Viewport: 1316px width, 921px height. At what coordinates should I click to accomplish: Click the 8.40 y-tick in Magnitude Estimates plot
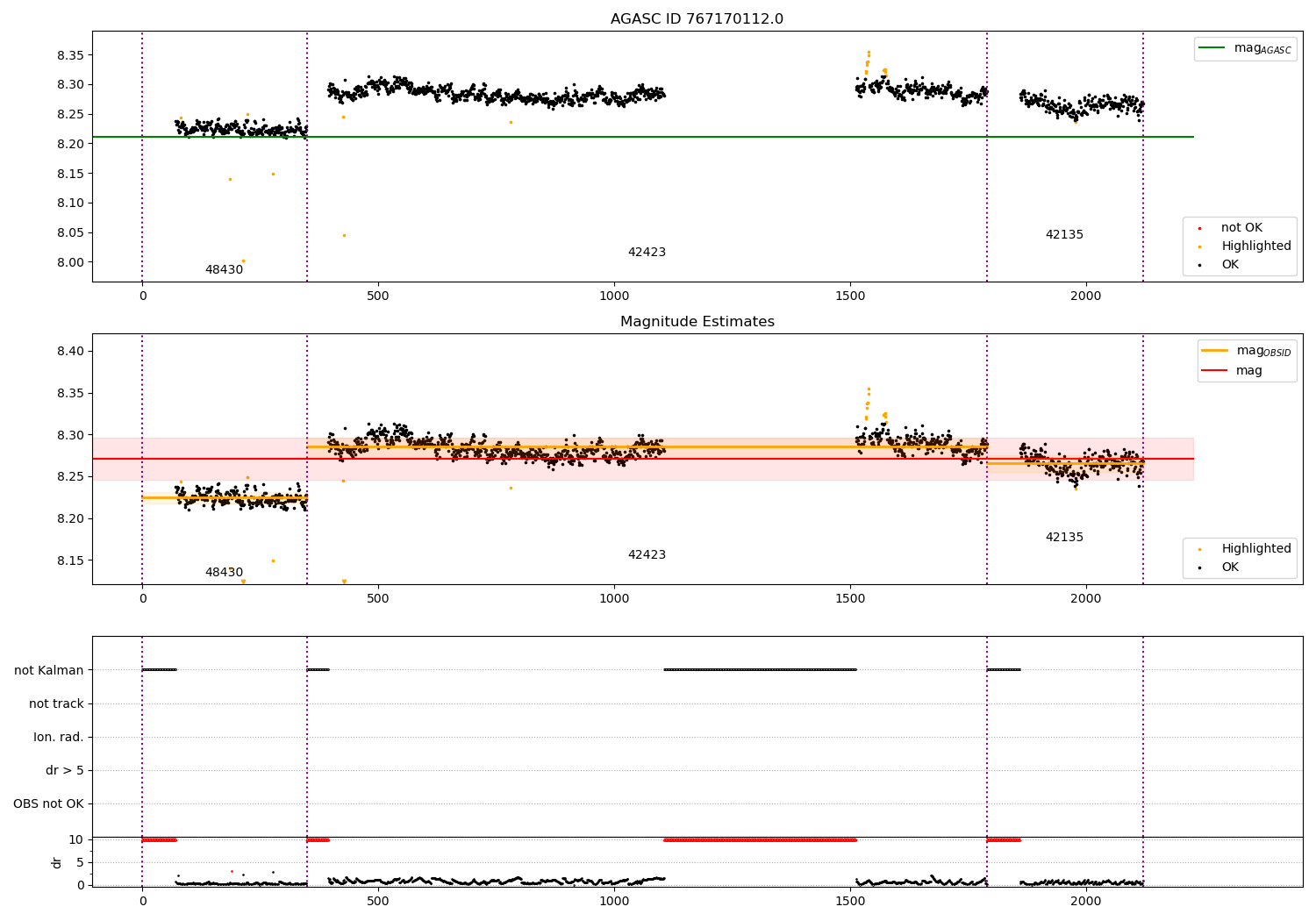click(70, 351)
